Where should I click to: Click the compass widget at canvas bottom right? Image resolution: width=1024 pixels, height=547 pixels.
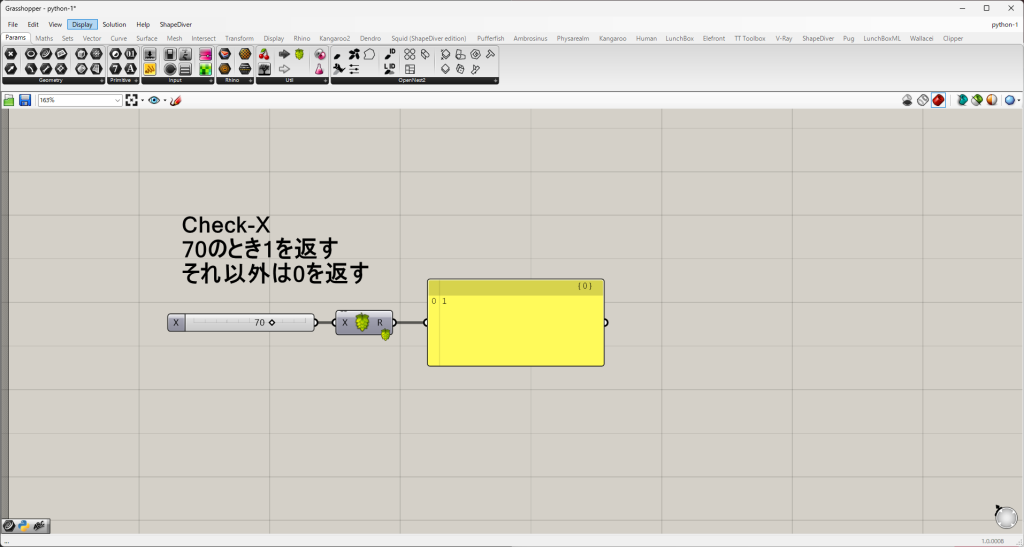[x=1005, y=516]
